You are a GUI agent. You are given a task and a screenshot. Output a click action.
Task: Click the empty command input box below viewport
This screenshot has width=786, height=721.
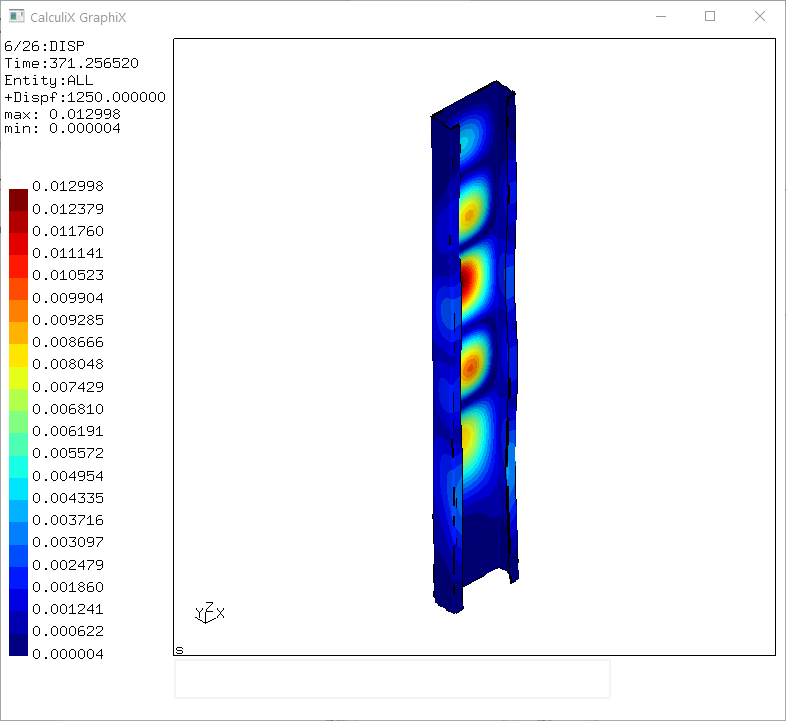click(x=392, y=679)
